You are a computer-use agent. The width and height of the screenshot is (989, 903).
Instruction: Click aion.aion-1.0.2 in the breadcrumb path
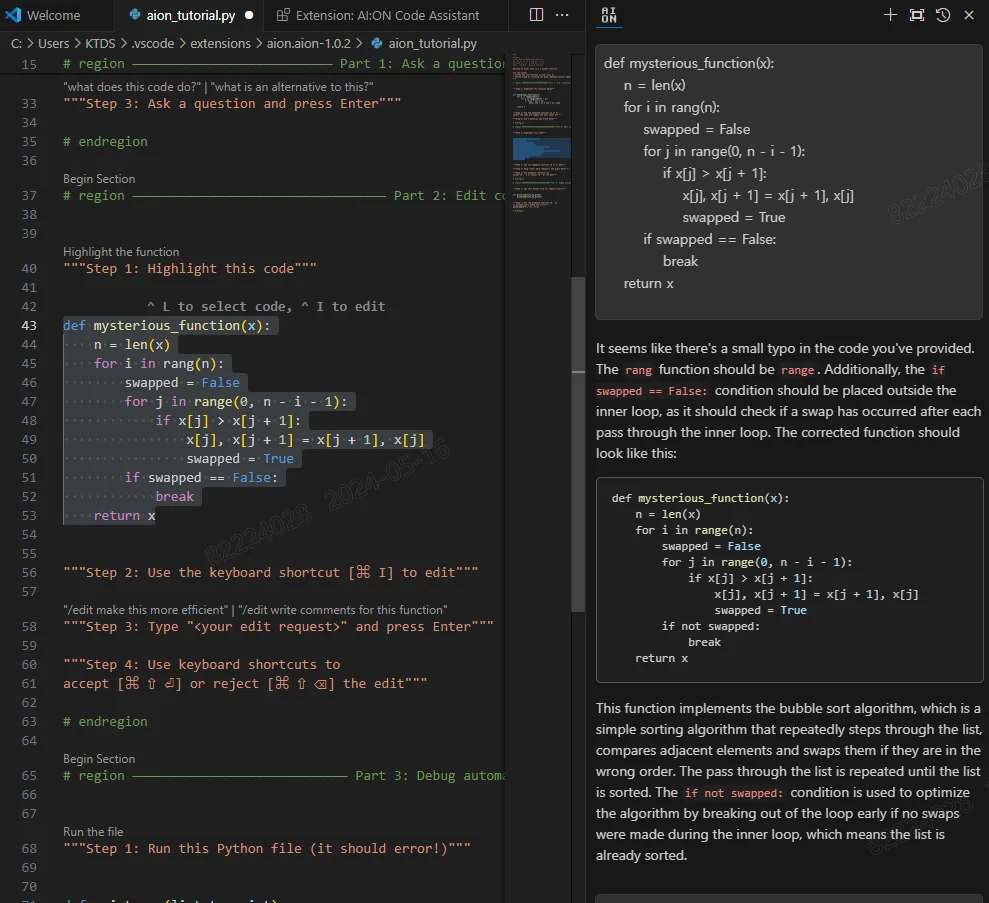point(310,43)
